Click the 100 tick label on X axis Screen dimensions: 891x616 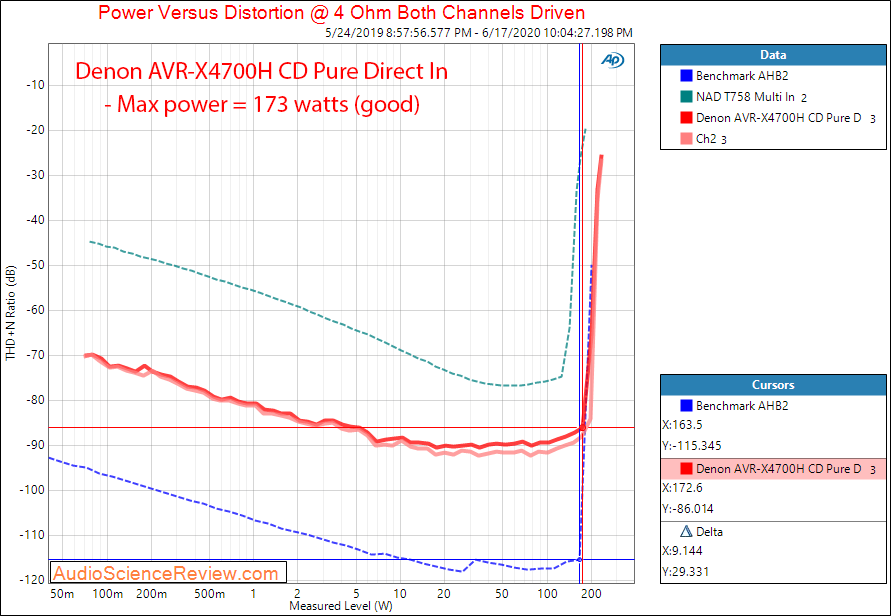pyautogui.click(x=547, y=594)
